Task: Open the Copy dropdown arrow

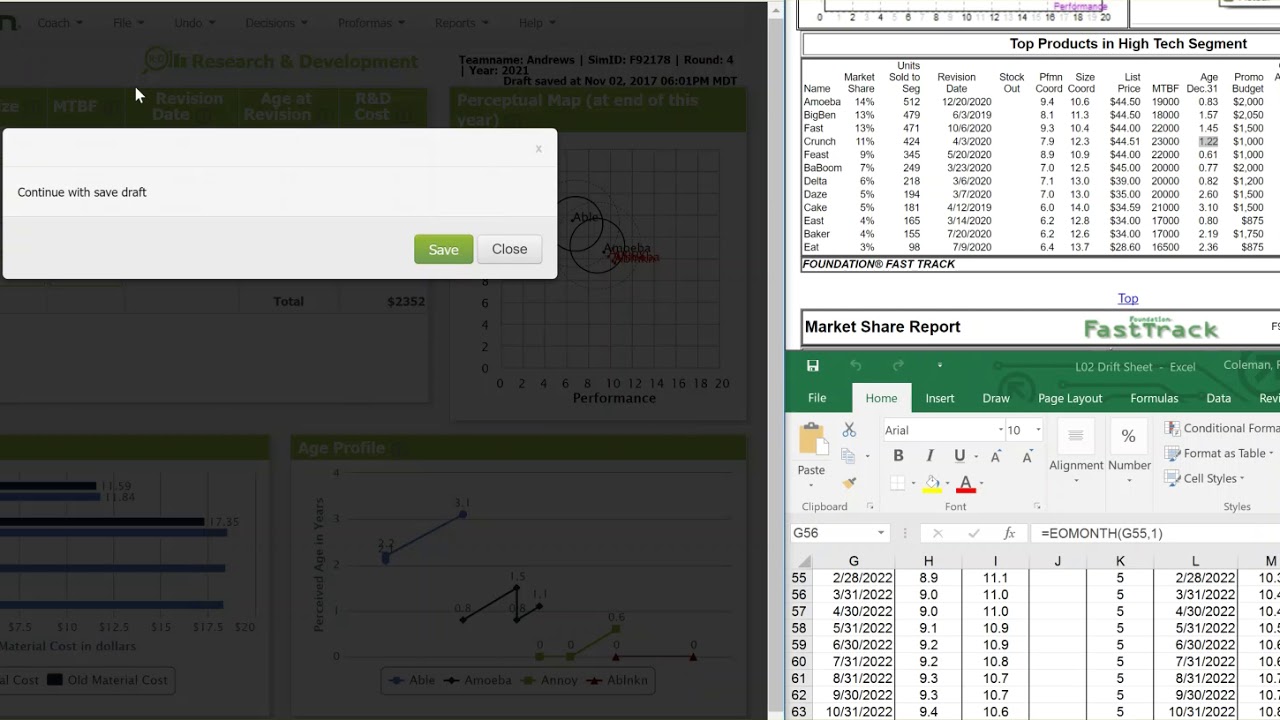Action: [x=866, y=456]
